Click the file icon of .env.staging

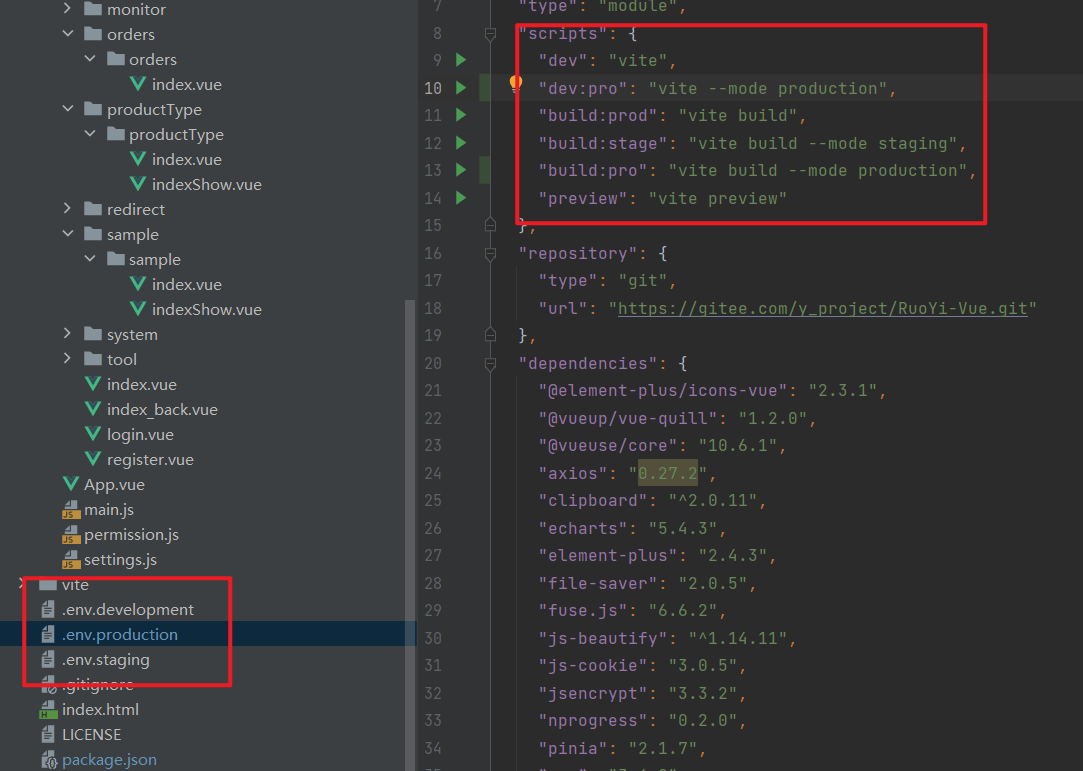[x=48, y=660]
